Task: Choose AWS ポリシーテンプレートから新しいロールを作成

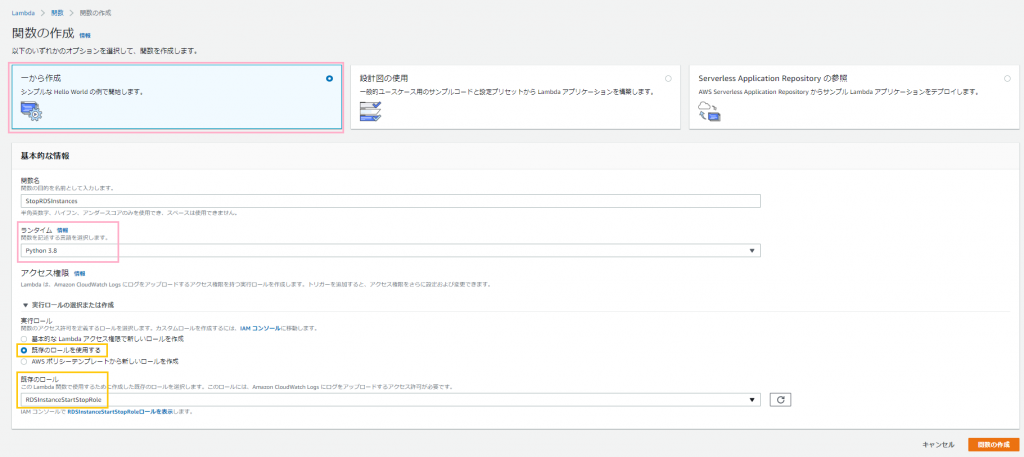Action: point(25,361)
